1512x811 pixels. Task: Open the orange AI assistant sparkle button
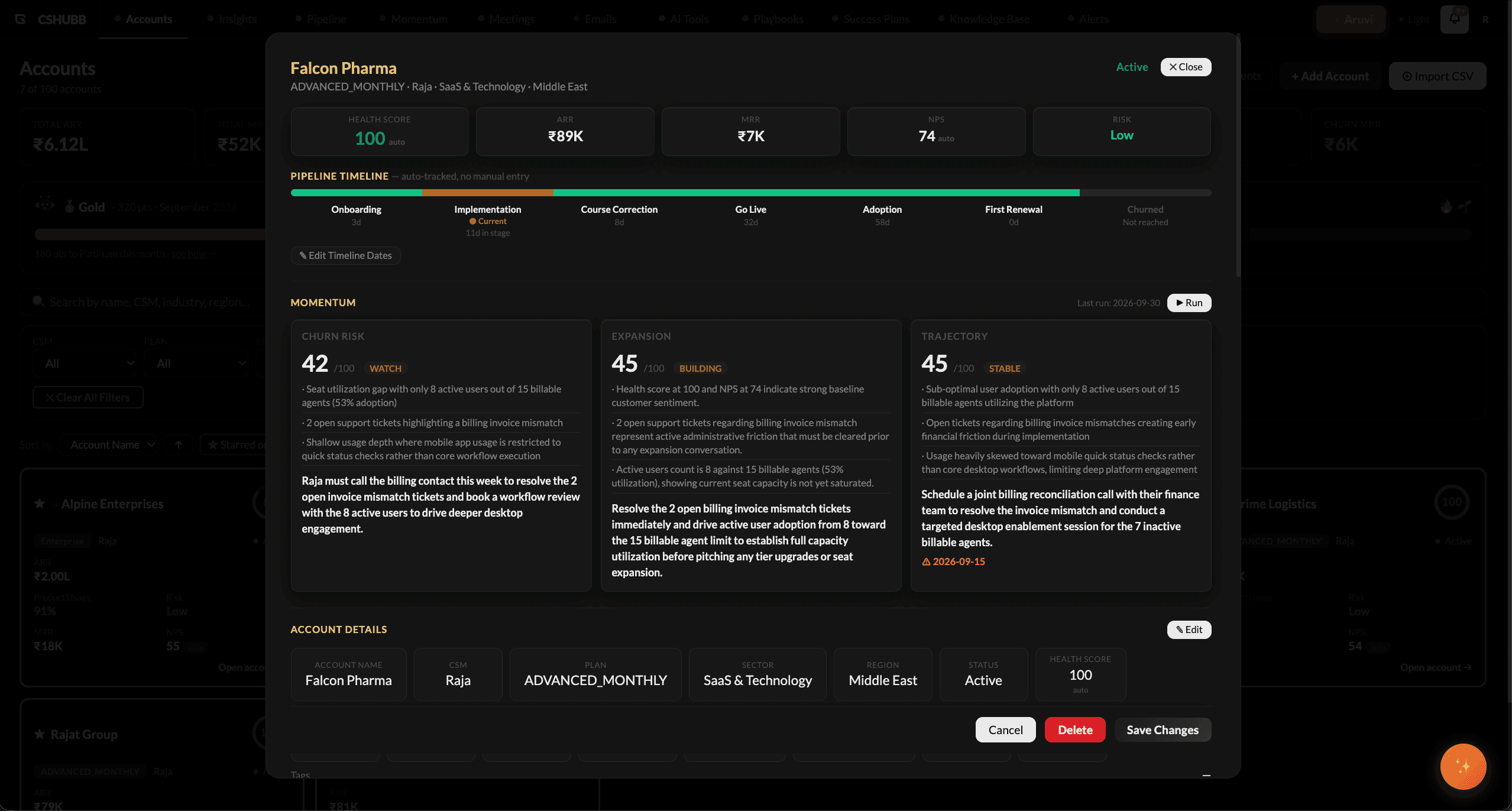click(1463, 767)
